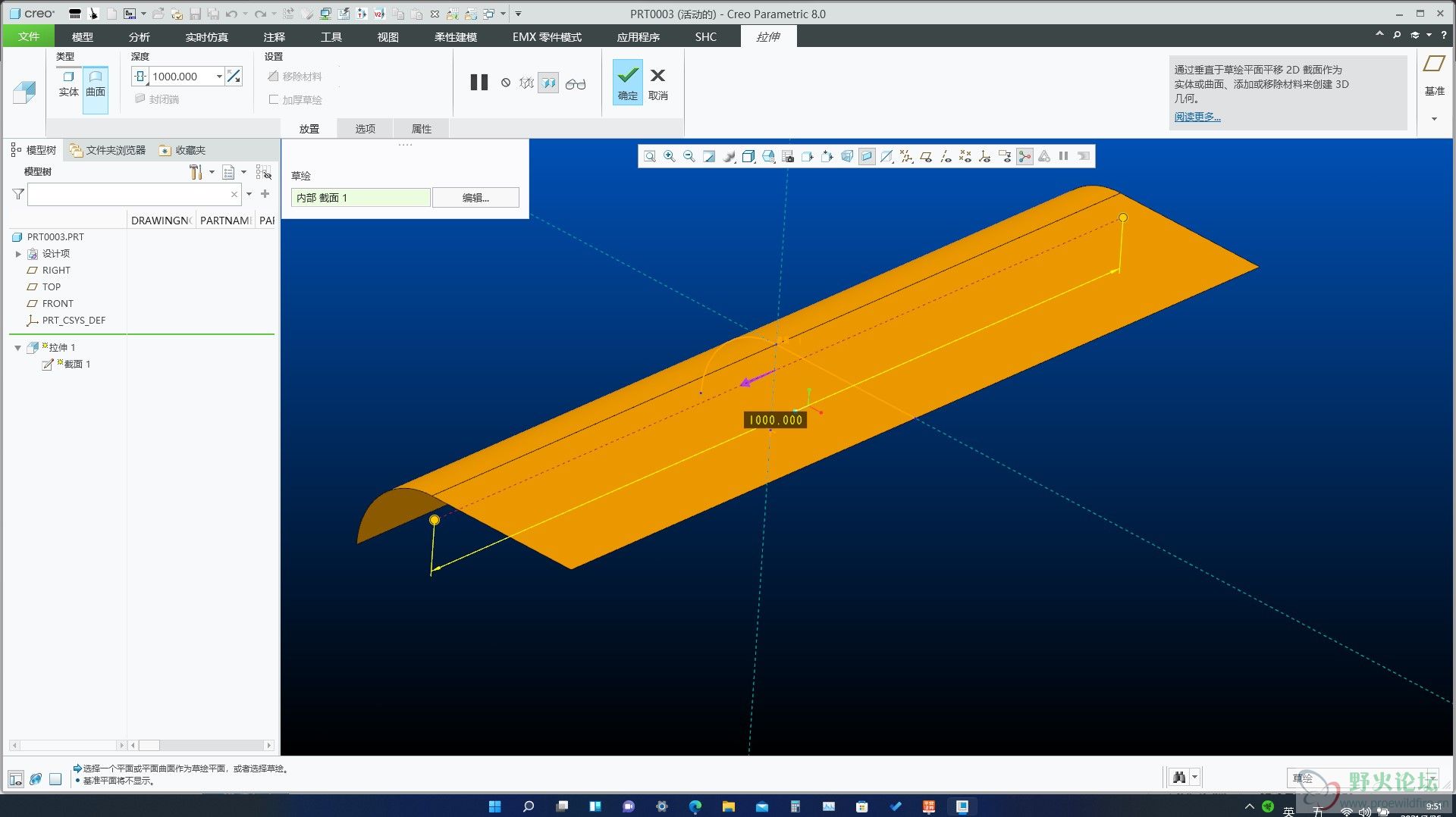Open the display style (shading) icon
The height and width of the screenshot is (817, 1456).
(748, 156)
